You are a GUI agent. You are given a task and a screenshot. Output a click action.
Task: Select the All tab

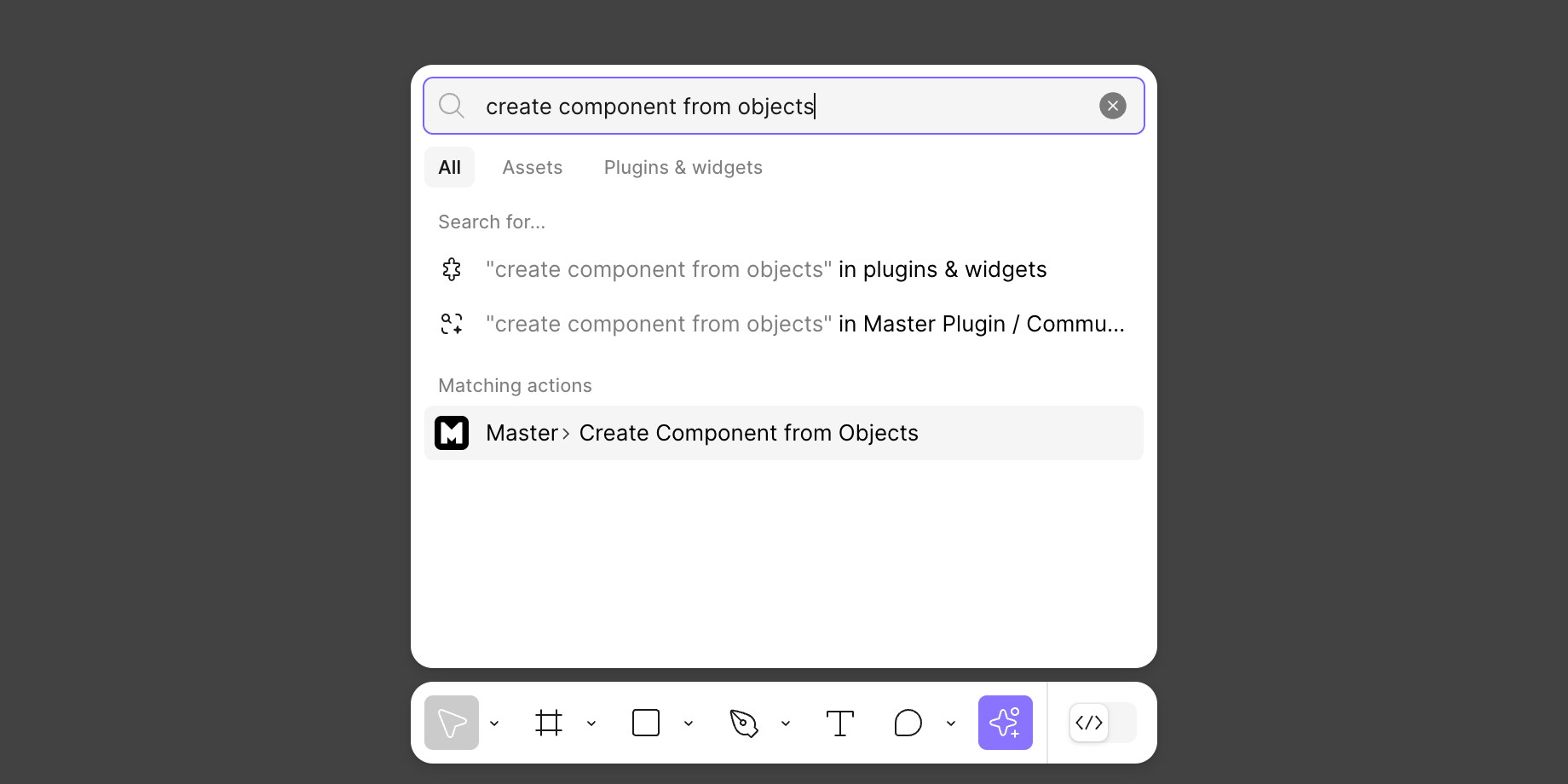pyautogui.click(x=449, y=167)
